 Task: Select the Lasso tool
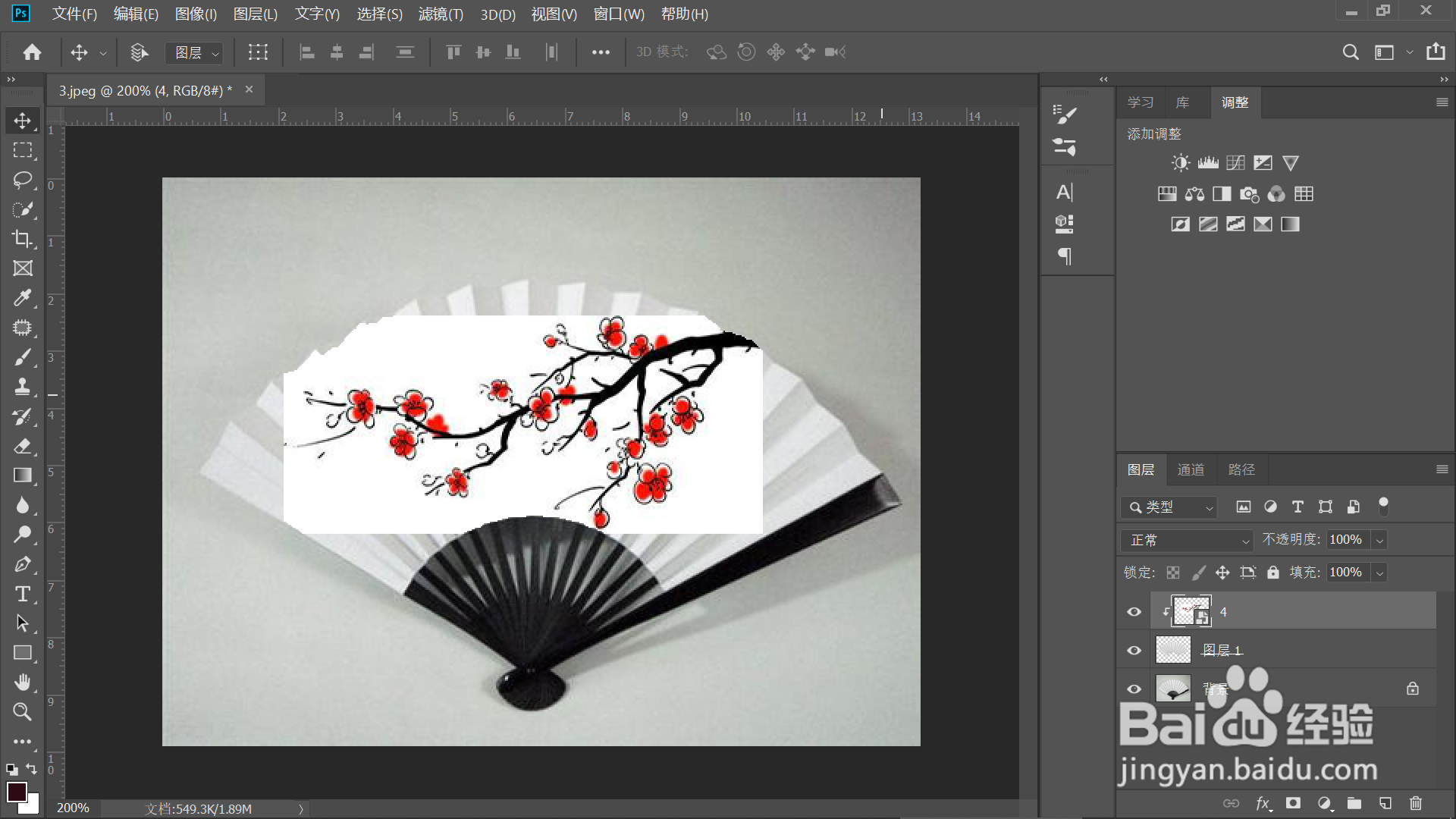point(22,180)
